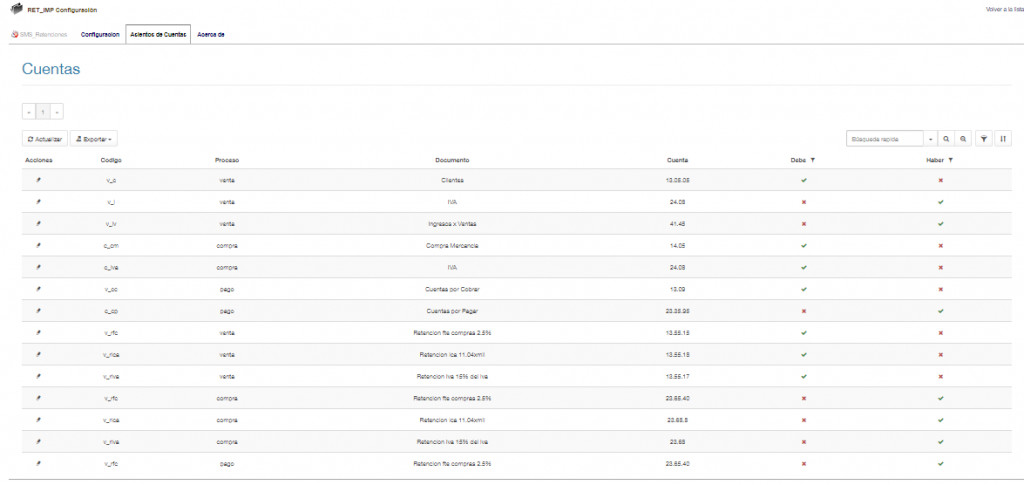Open the Acerca de tab
Viewport: 1024px width, 485px height.
[x=211, y=35]
